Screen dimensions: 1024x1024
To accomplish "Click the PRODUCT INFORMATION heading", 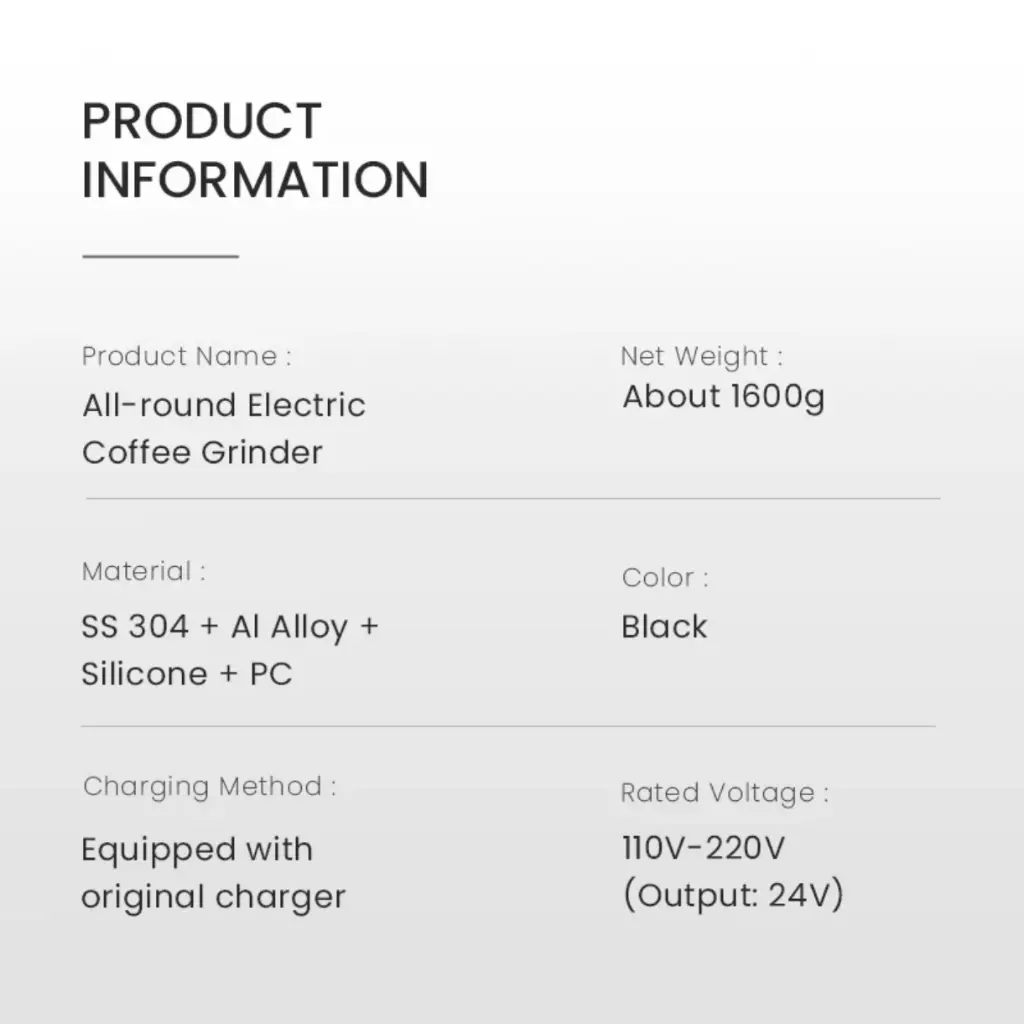I will point(255,150).
